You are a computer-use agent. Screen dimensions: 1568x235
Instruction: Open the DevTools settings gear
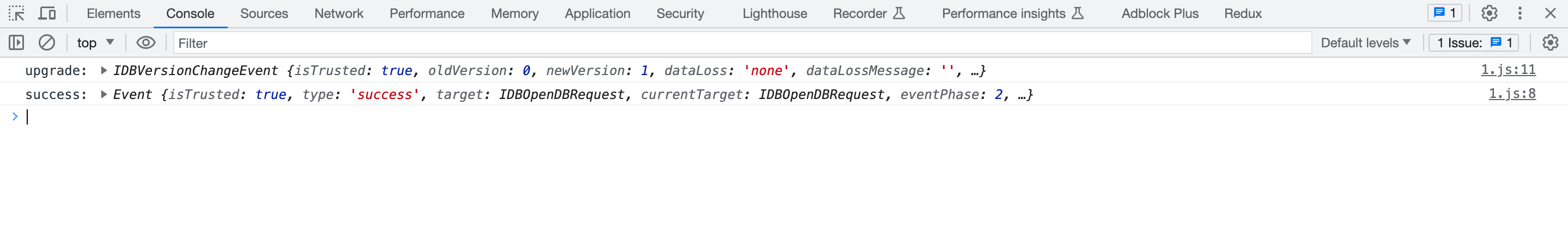pyautogui.click(x=1489, y=14)
